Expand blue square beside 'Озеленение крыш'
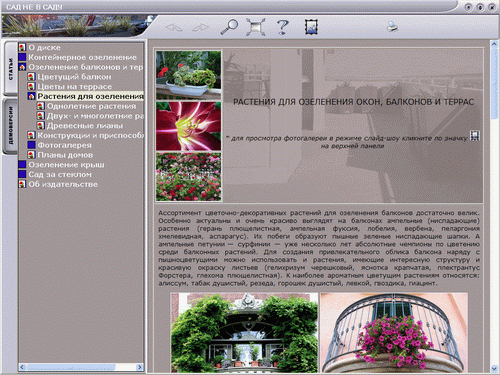Image resolution: width=500 pixels, height=375 pixels. click(x=22, y=165)
